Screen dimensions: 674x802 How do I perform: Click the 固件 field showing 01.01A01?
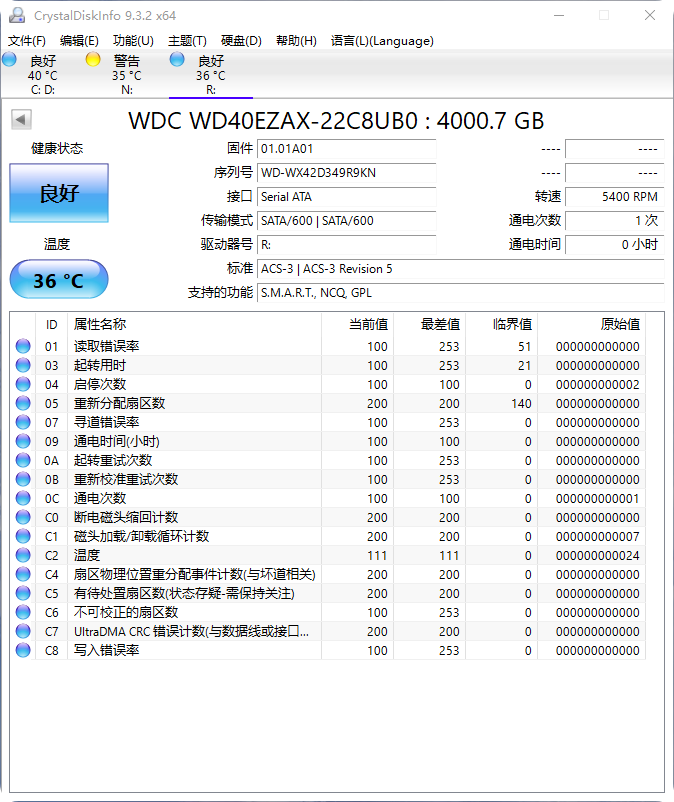coord(347,149)
